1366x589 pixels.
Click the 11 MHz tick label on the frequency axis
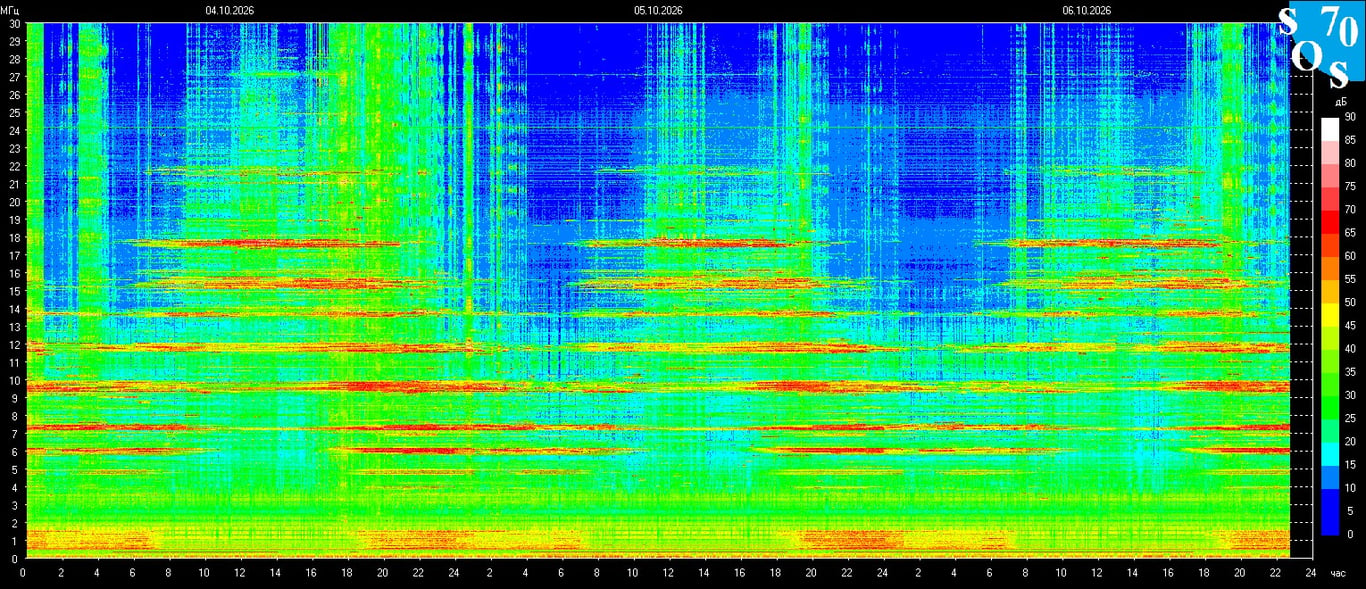tap(14, 362)
